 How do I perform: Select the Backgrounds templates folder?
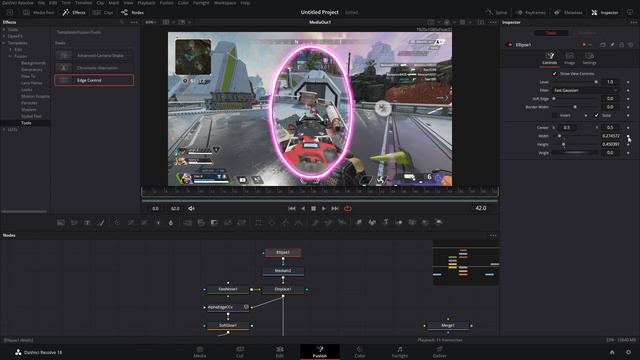[x=33, y=63]
